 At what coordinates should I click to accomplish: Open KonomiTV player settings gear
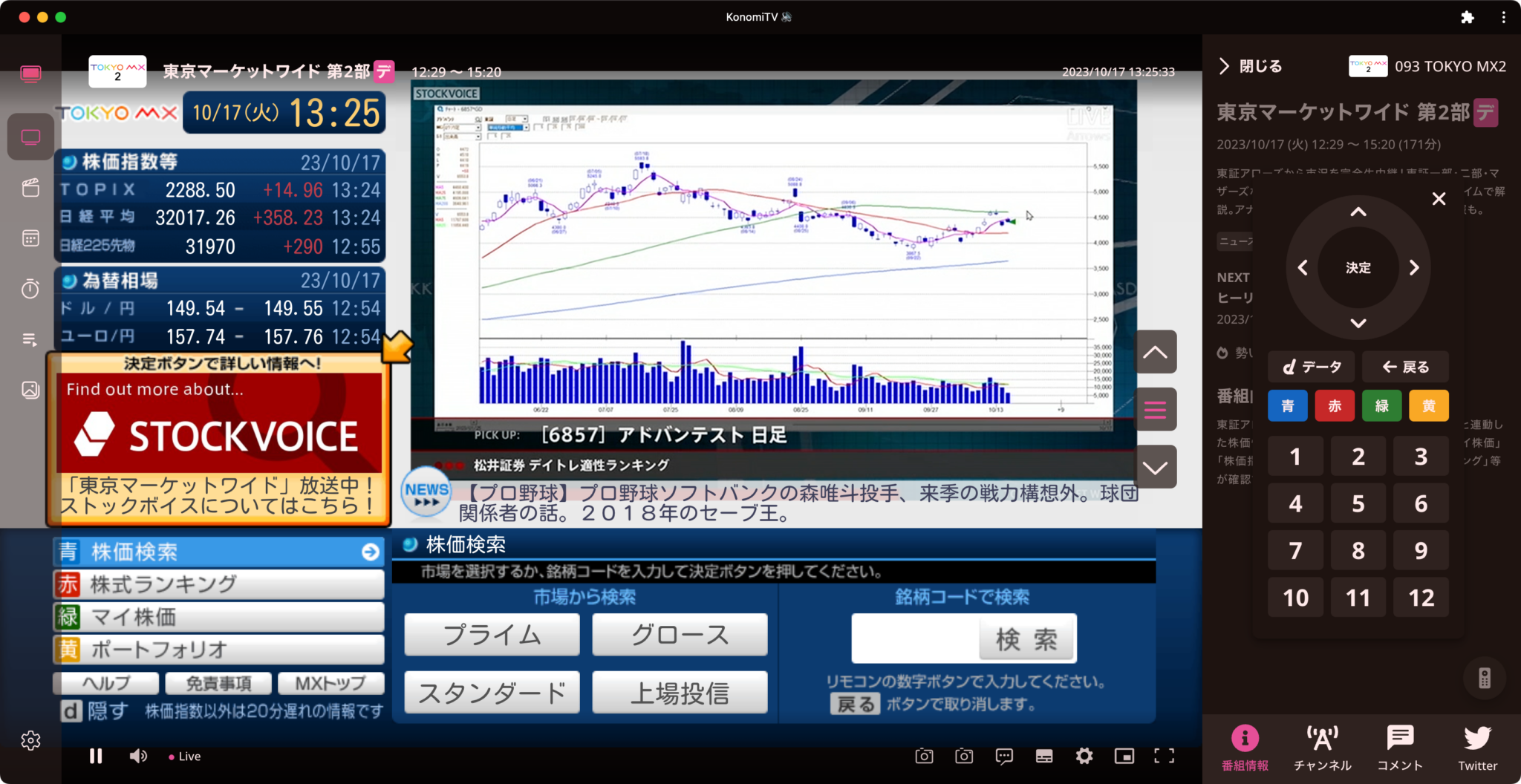coord(1084,756)
